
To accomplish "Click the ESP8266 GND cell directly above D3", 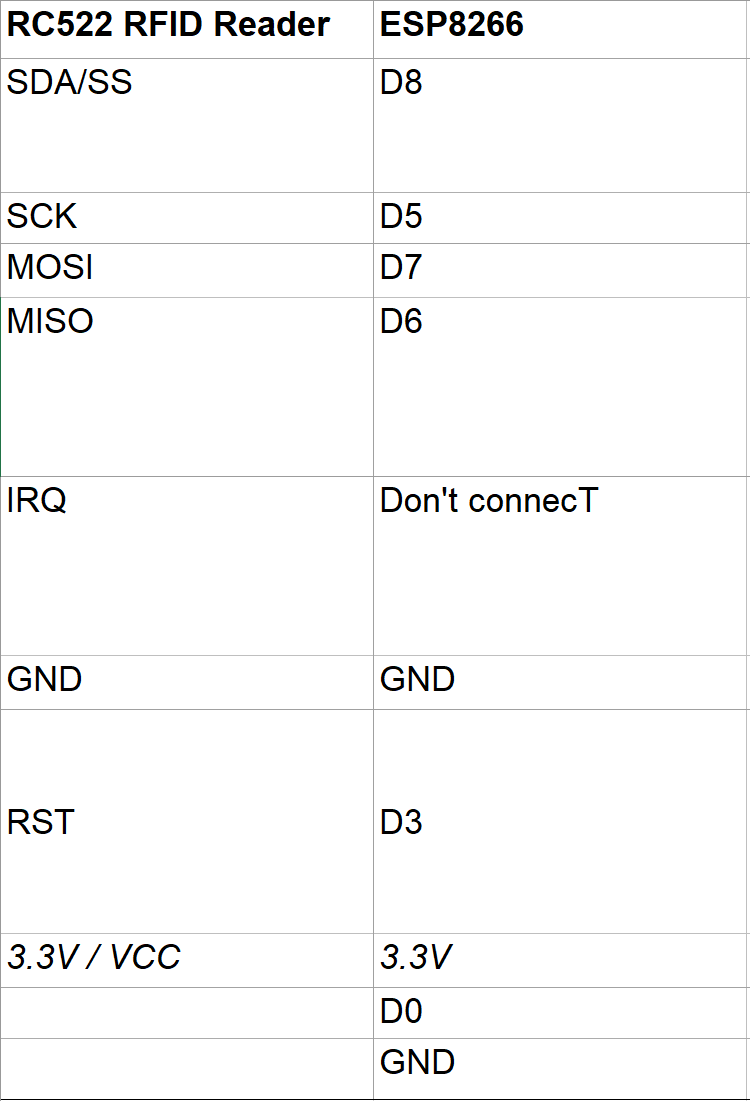I will (x=418, y=680).
